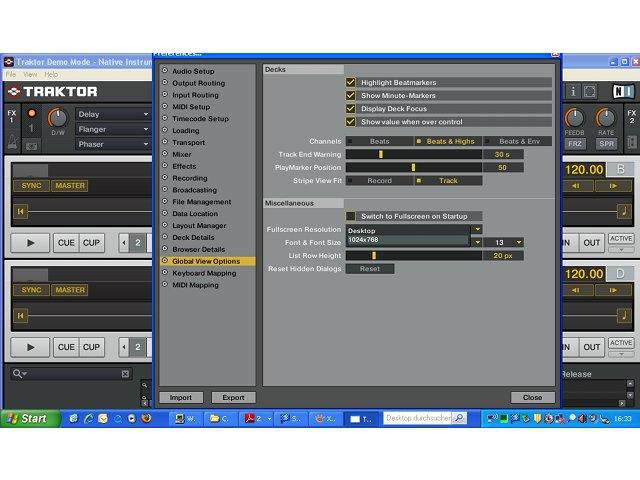Click the metronome icon under FX 1
Viewport: 640px width, 480px height.
tap(13, 142)
